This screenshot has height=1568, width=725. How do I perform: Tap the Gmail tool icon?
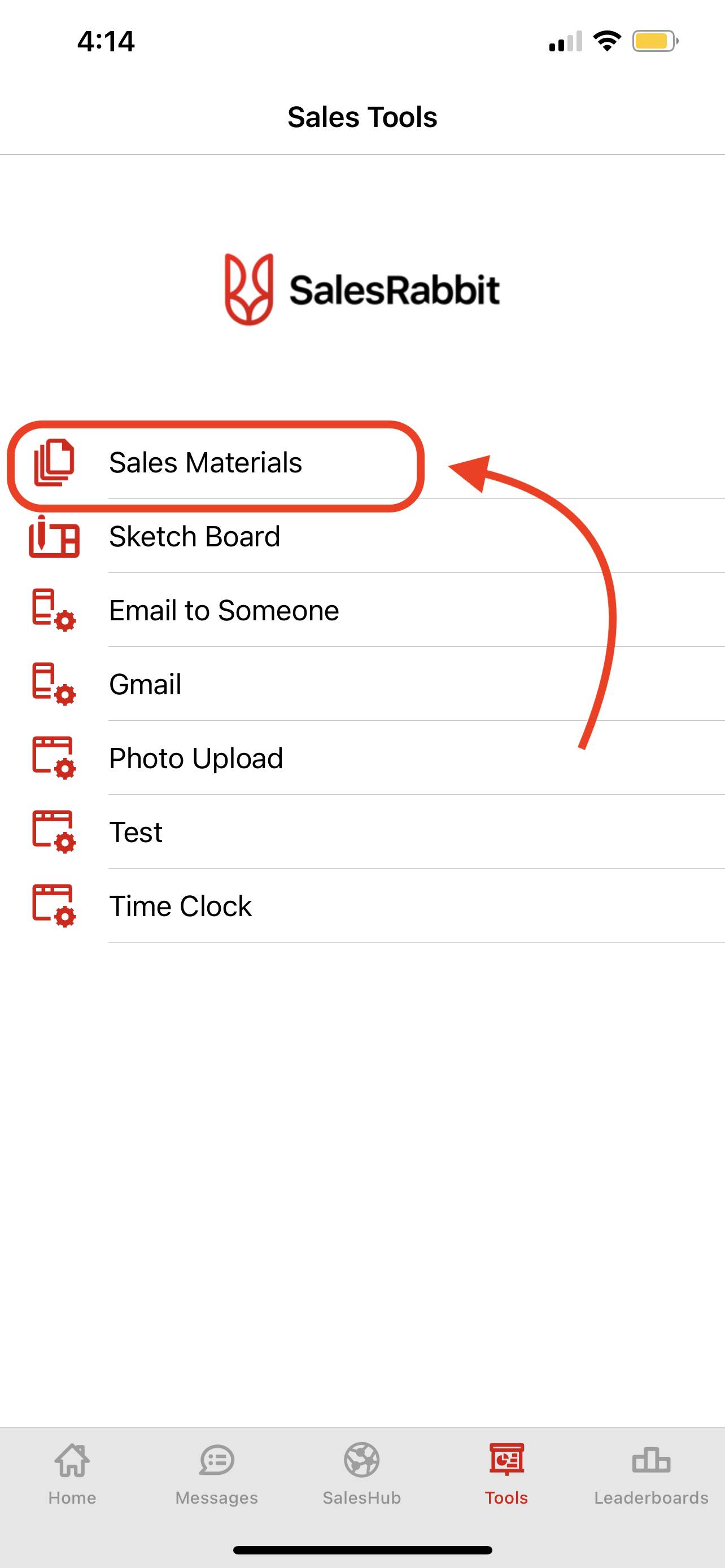(54, 684)
